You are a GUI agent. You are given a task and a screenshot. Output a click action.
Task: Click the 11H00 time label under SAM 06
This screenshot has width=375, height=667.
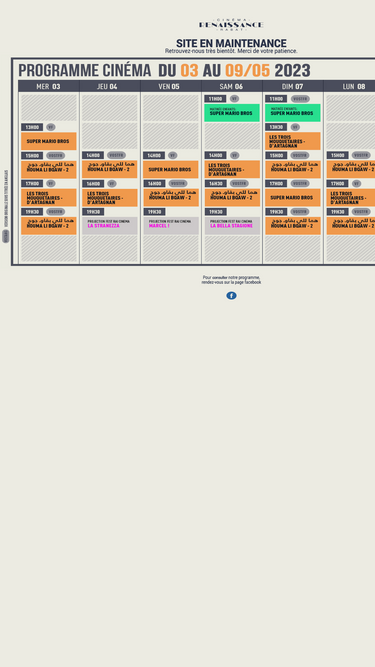[x=215, y=99]
